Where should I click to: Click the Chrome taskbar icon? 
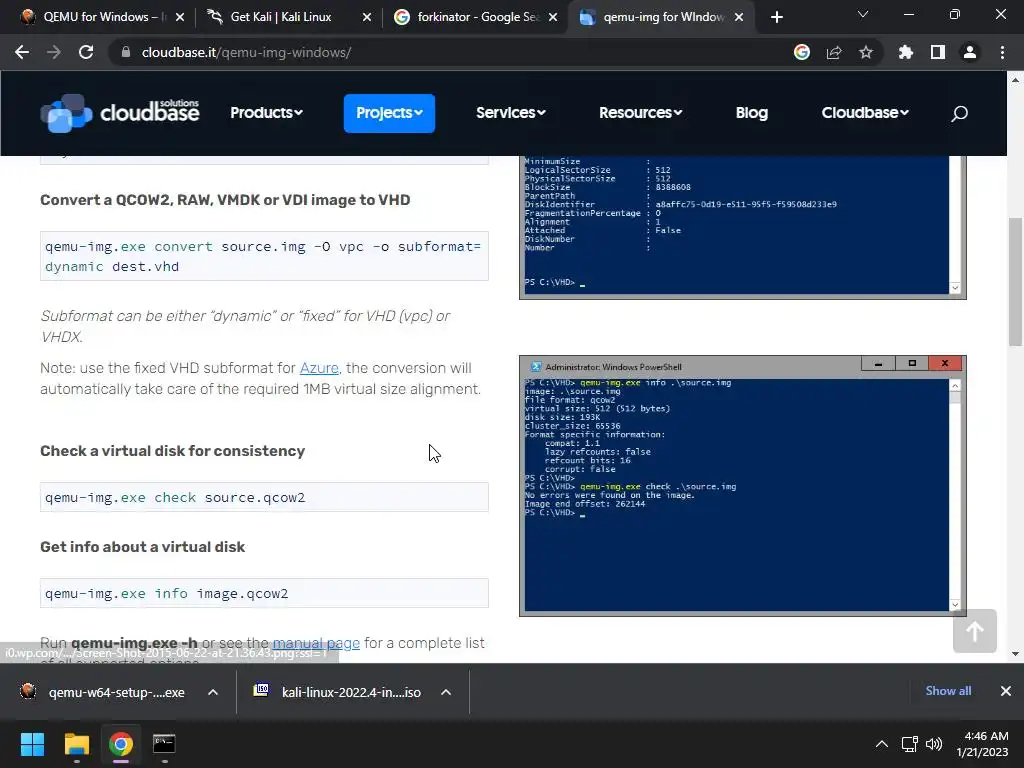click(121, 744)
